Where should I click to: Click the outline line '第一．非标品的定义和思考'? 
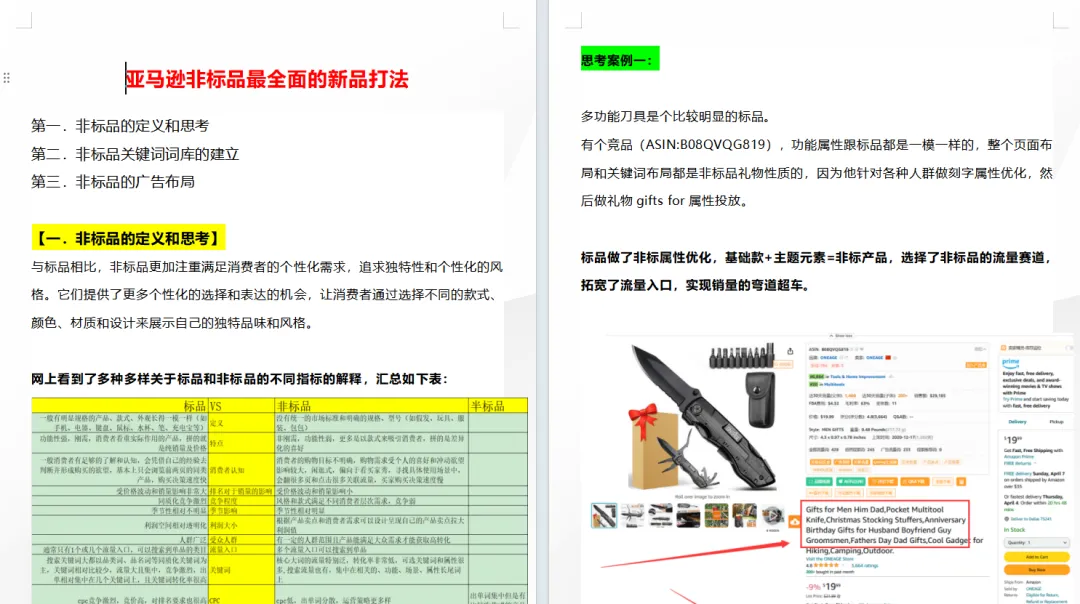pyautogui.click(x=120, y=126)
